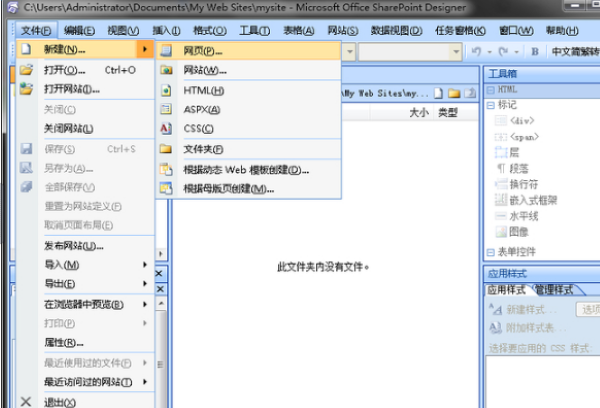Viewport: 600px width, 408px height.
Task: Open the font size dropdown arrow in toolbar
Action: tap(456, 52)
